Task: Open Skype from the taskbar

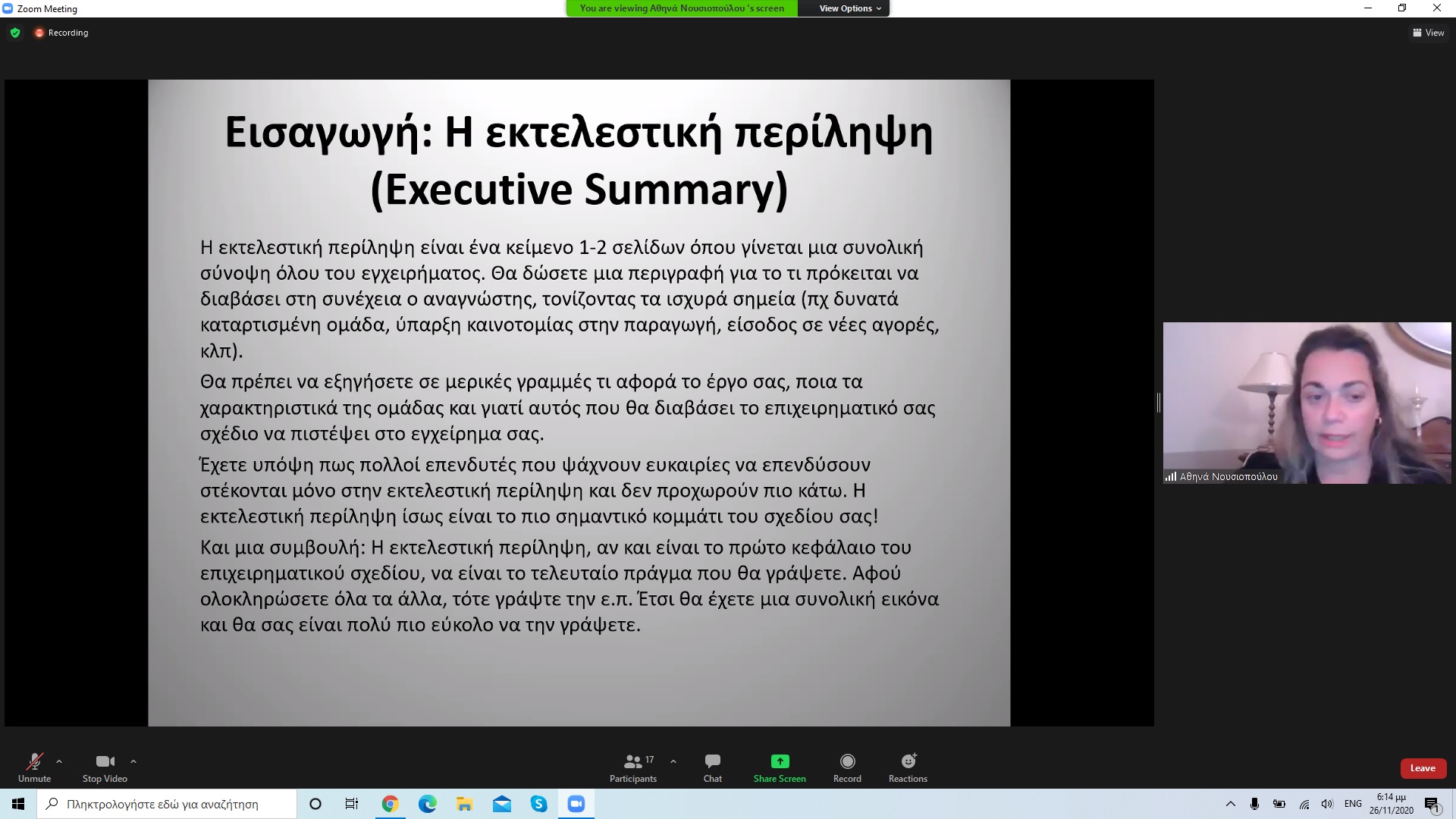Action: coord(539,804)
